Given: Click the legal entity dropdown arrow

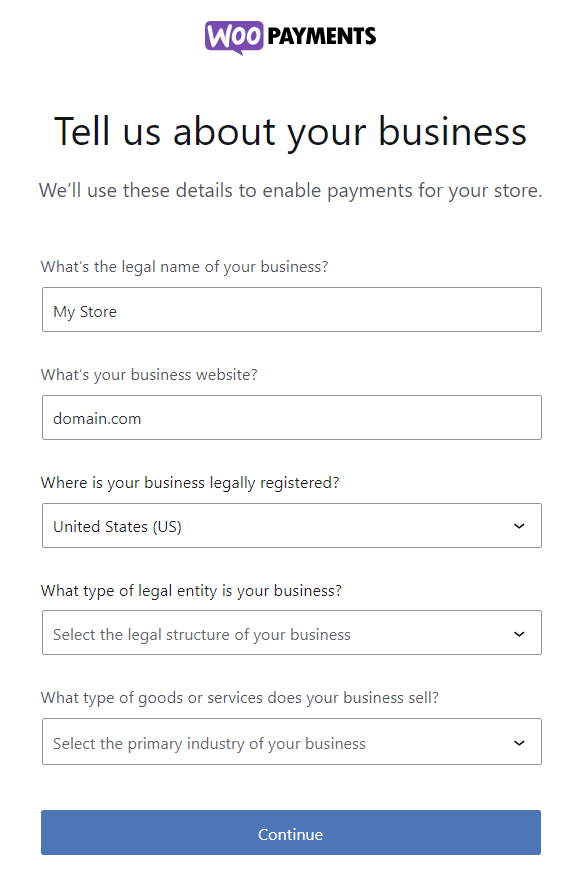Looking at the screenshot, I should tap(519, 632).
